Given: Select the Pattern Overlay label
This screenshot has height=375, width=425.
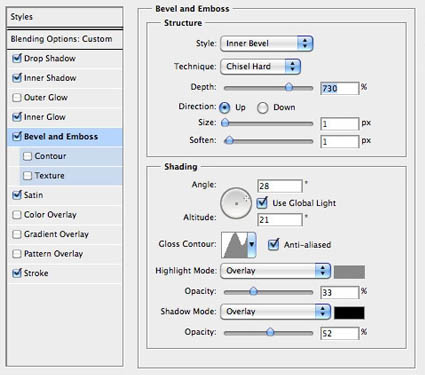Looking at the screenshot, I should [x=54, y=254].
